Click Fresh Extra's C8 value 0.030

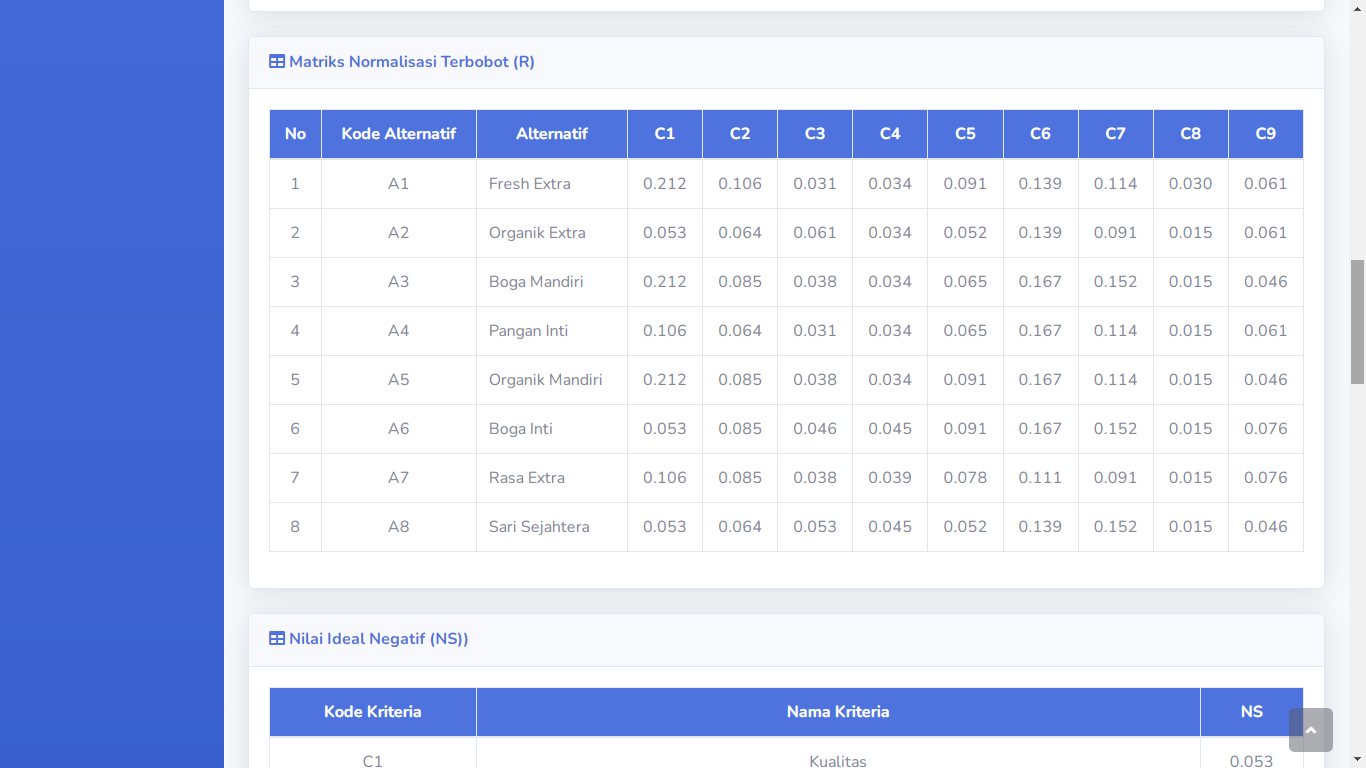pyautogui.click(x=1191, y=184)
